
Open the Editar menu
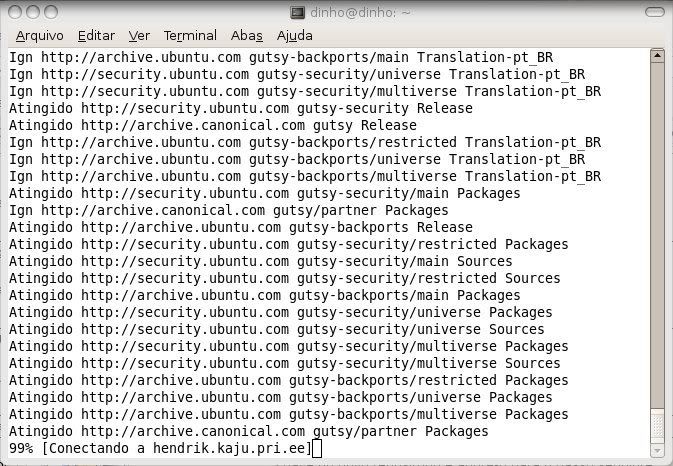click(96, 36)
